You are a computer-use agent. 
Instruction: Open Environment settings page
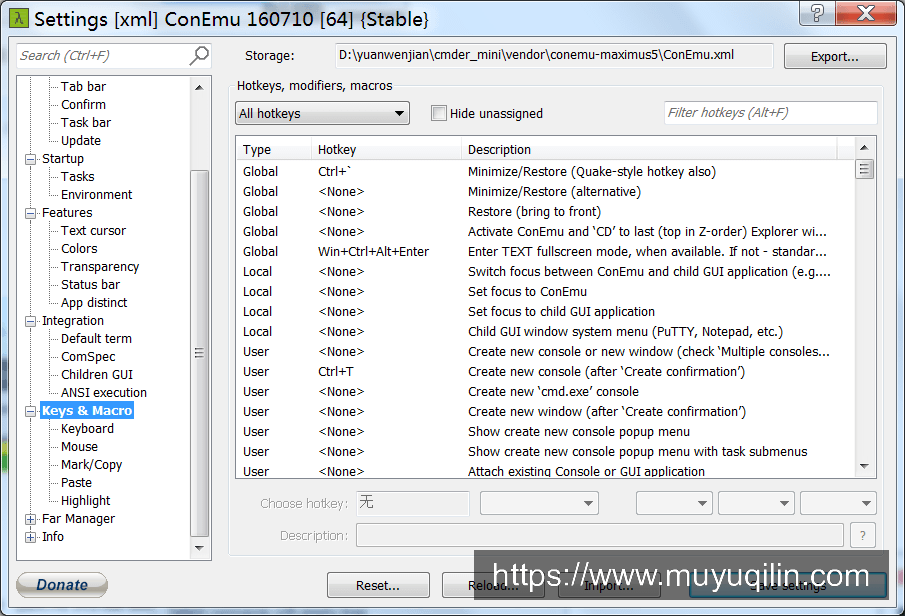[x=96, y=195]
